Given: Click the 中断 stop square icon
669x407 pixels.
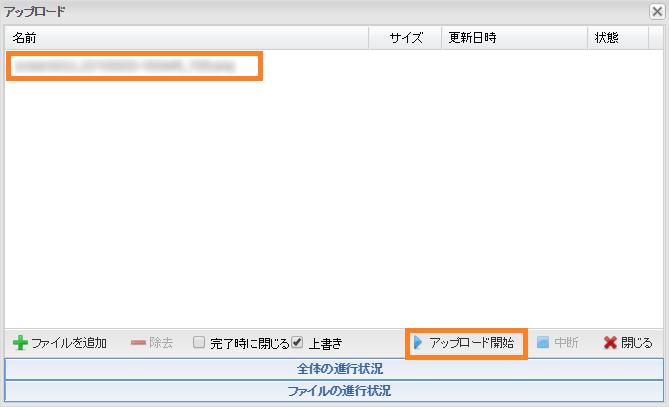Looking at the screenshot, I should (543, 343).
